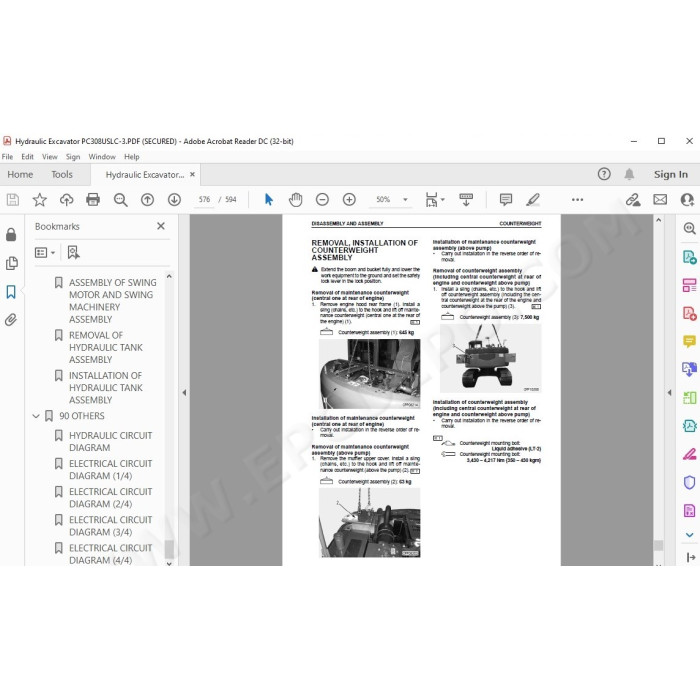Open the View menu
Screen dimensions: 700x700
50,157
